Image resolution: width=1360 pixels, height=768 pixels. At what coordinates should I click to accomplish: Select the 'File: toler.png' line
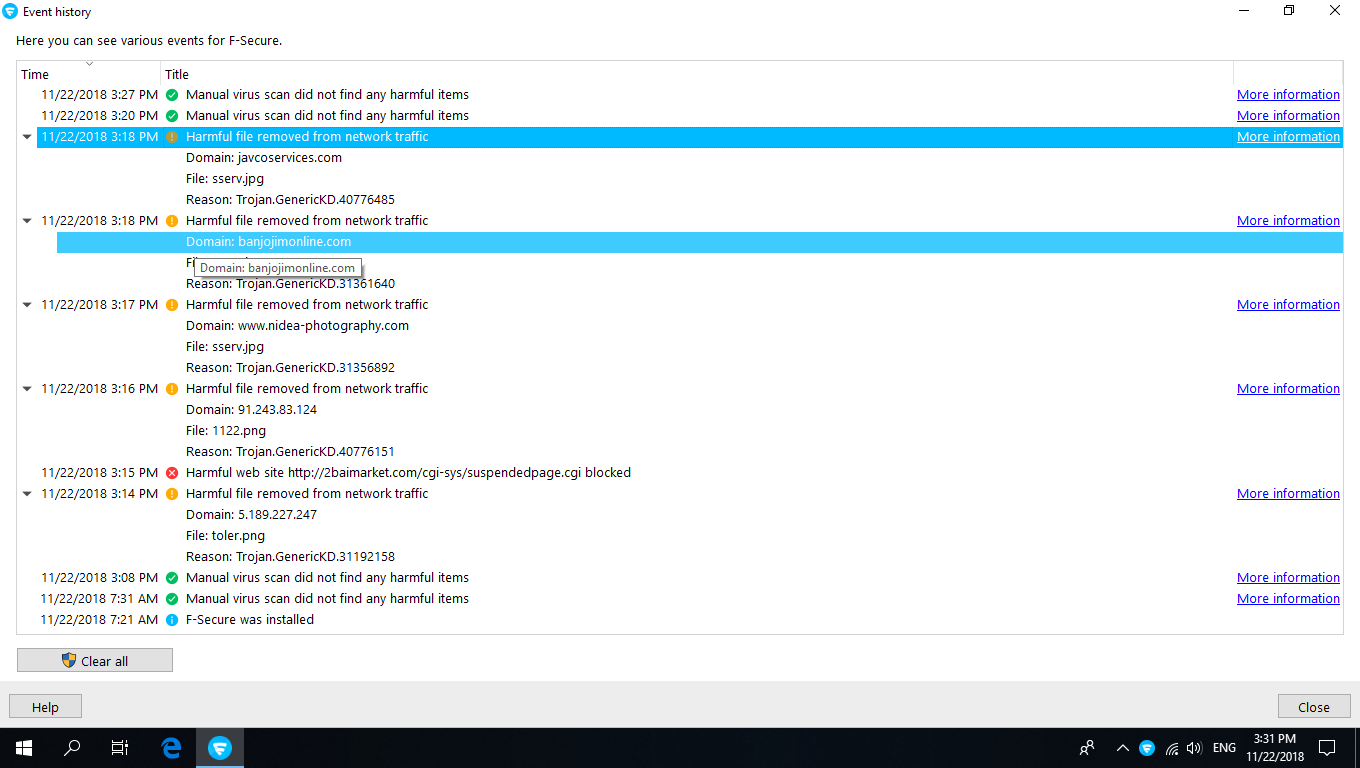[223, 536]
